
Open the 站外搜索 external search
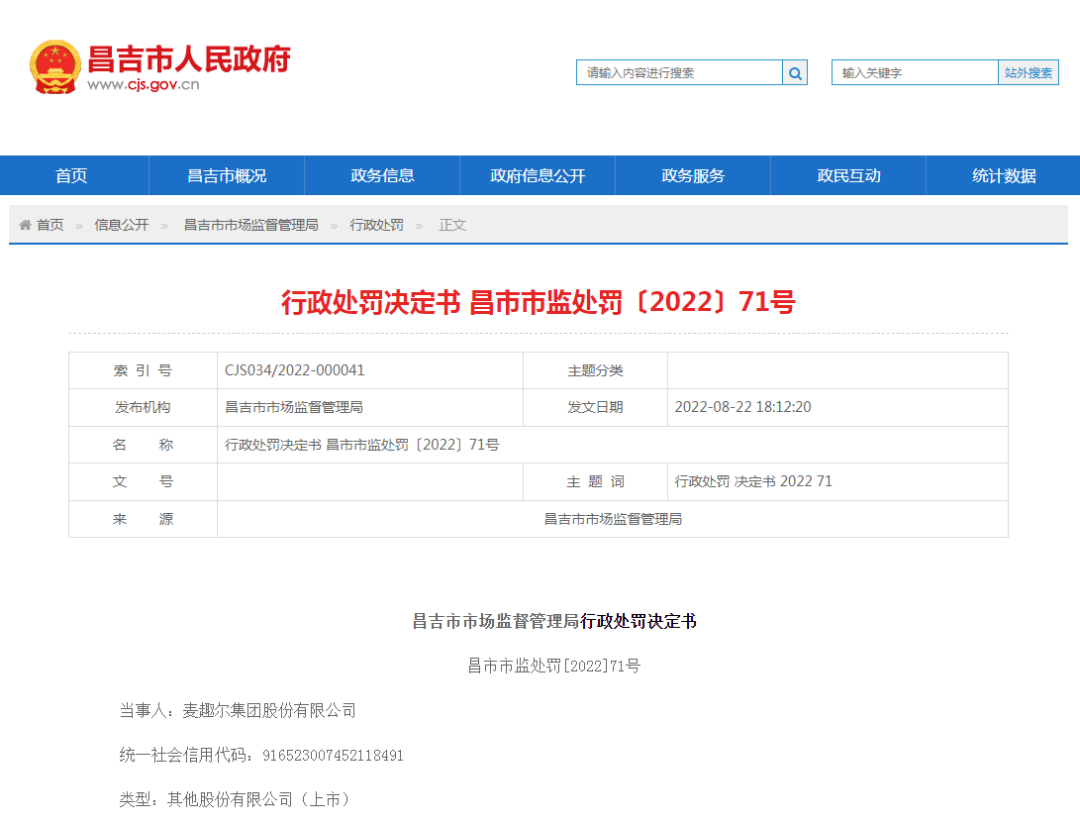tap(1028, 72)
